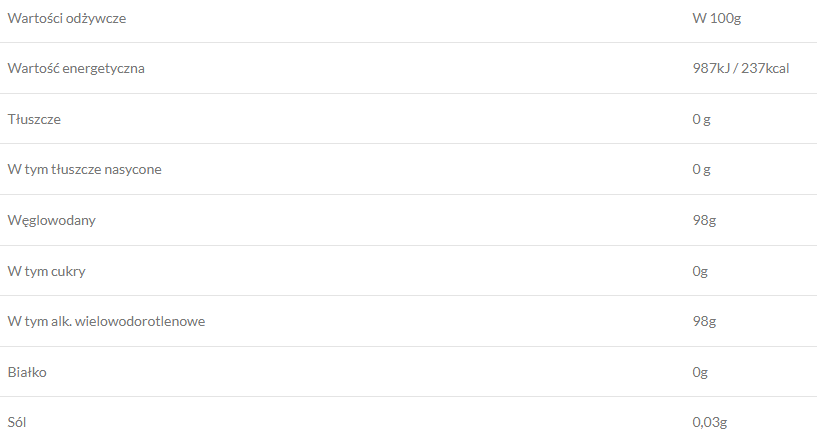
Task: Select "W tym tłuszcze nasycone" label
Action: point(84,169)
